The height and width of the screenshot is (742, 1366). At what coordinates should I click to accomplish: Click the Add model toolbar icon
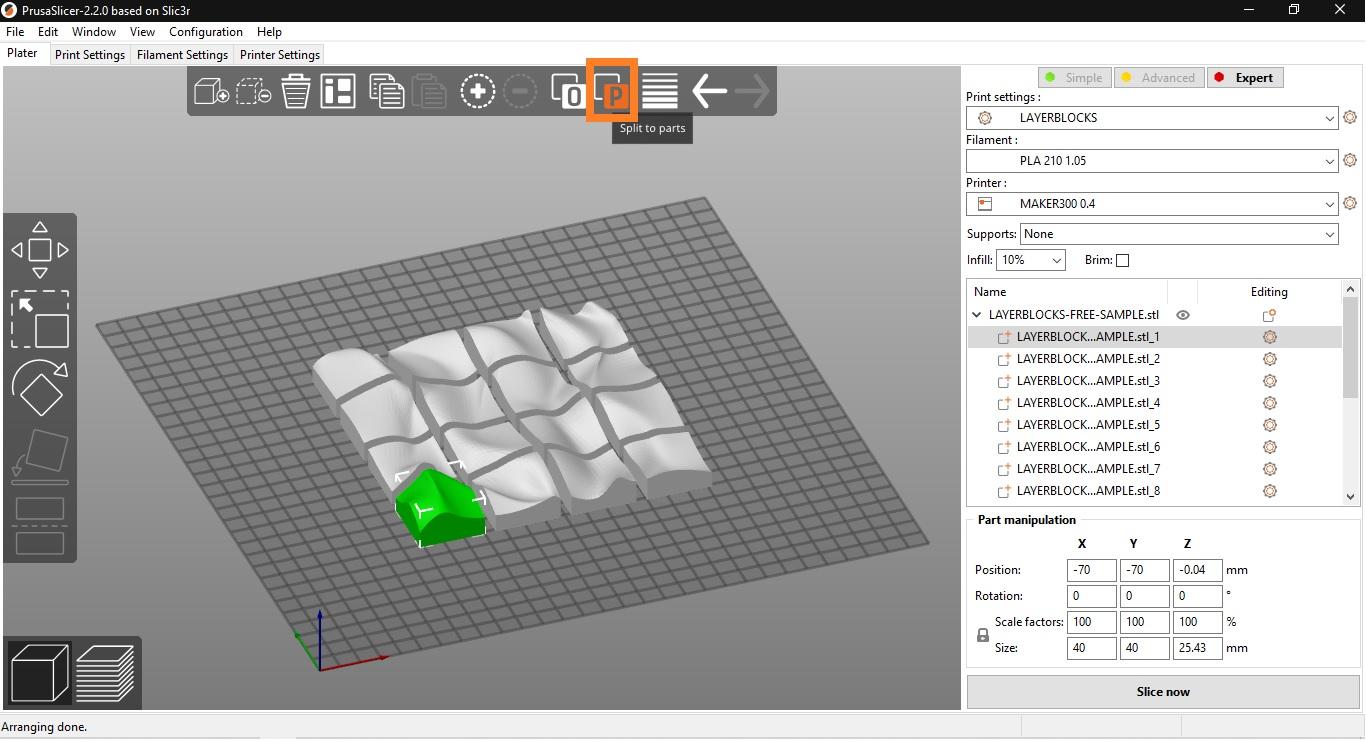coord(211,92)
